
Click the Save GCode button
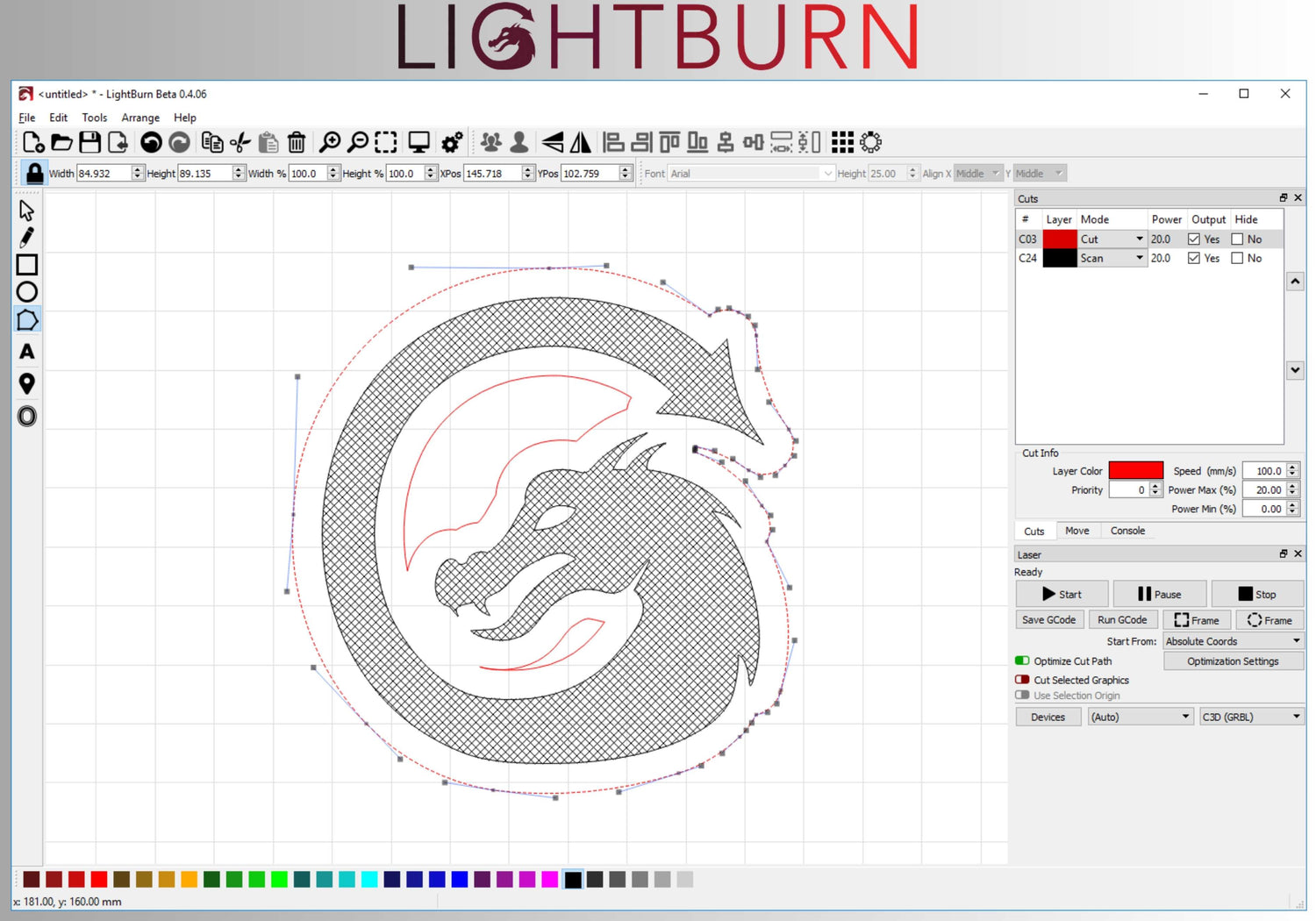[x=1048, y=620]
